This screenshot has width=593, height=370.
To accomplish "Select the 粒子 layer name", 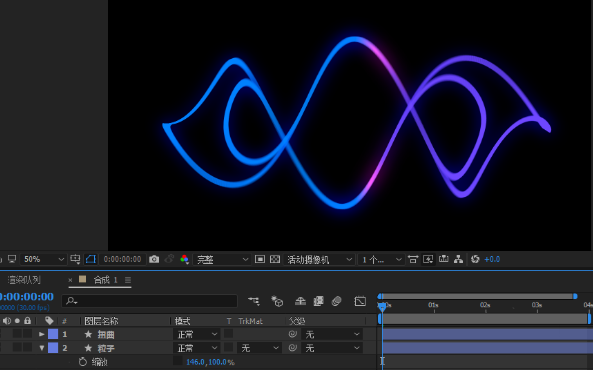I will pos(106,348).
